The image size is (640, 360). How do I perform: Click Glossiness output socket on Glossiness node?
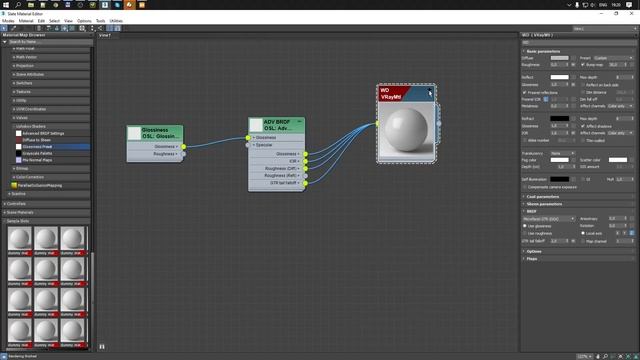point(184,147)
